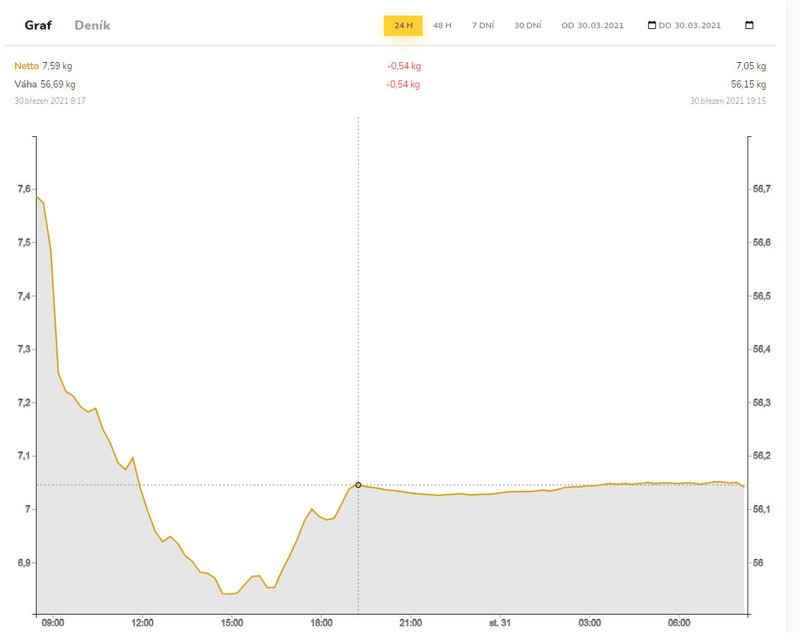
Task: Click the 7,05 kg value
Action: click(x=751, y=66)
